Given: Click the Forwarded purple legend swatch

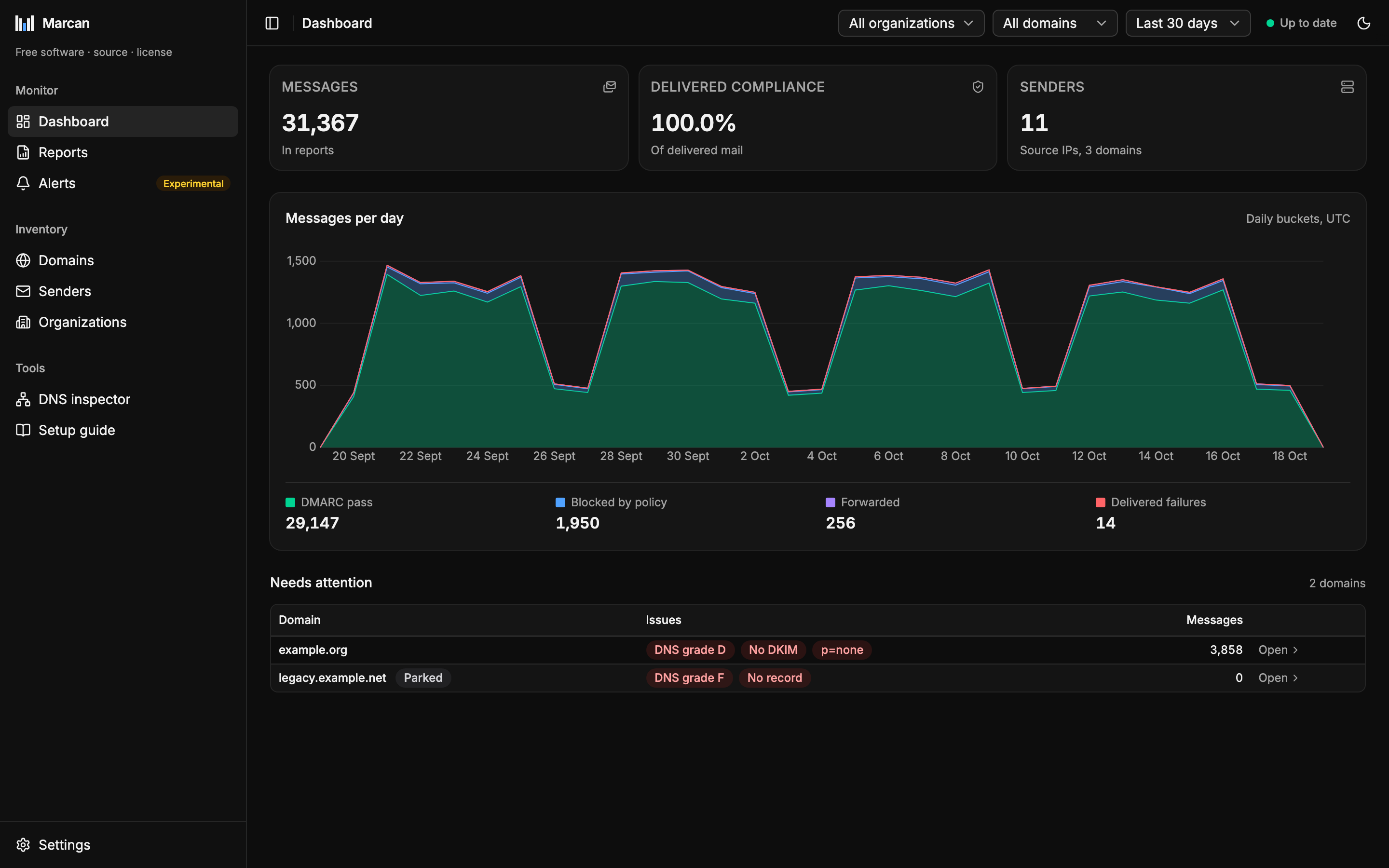Looking at the screenshot, I should (831, 502).
